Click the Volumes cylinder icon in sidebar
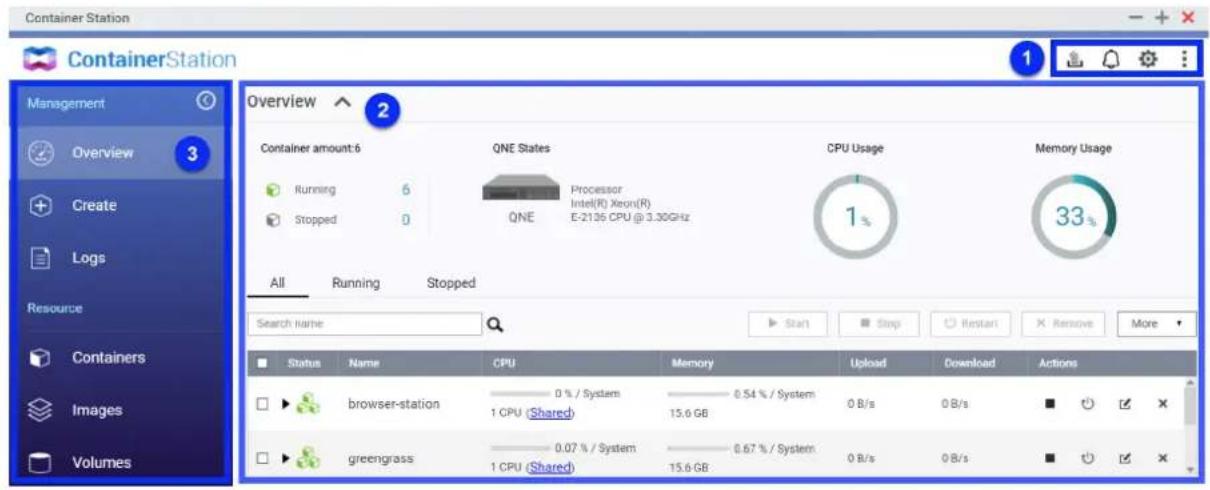The width and height of the screenshot is (1210, 490). [41, 463]
